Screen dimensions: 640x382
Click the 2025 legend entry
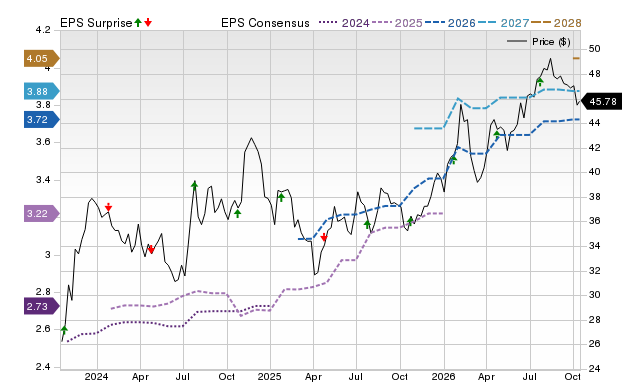pos(397,23)
